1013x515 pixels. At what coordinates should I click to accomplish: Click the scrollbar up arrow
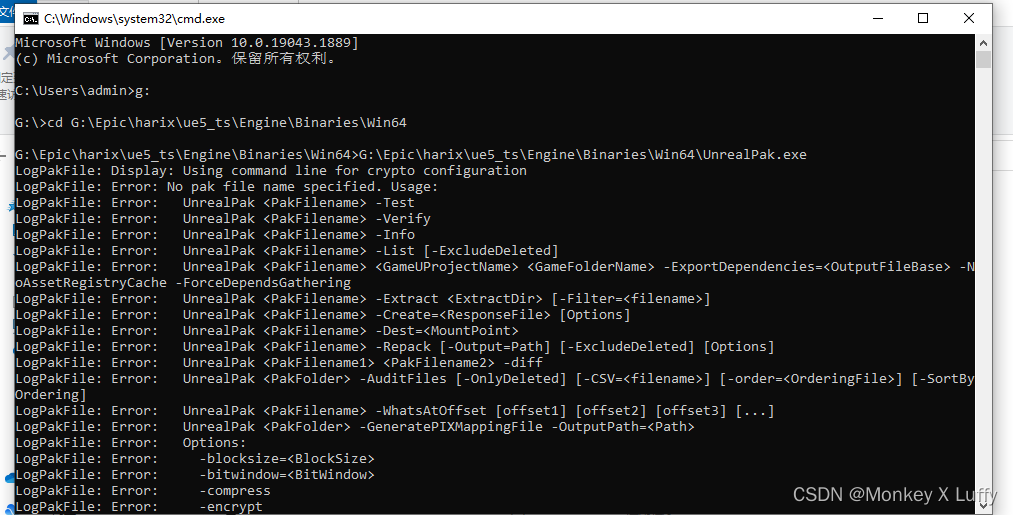[x=983, y=43]
